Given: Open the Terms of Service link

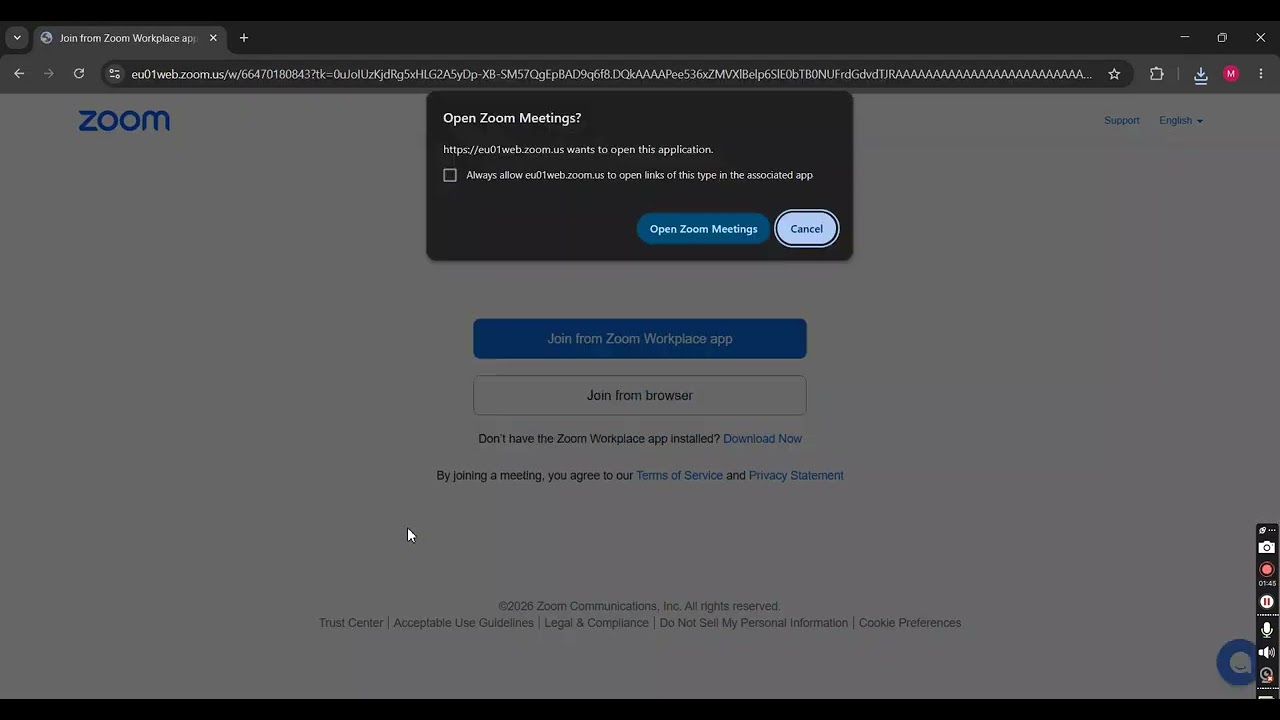Looking at the screenshot, I should 680,476.
